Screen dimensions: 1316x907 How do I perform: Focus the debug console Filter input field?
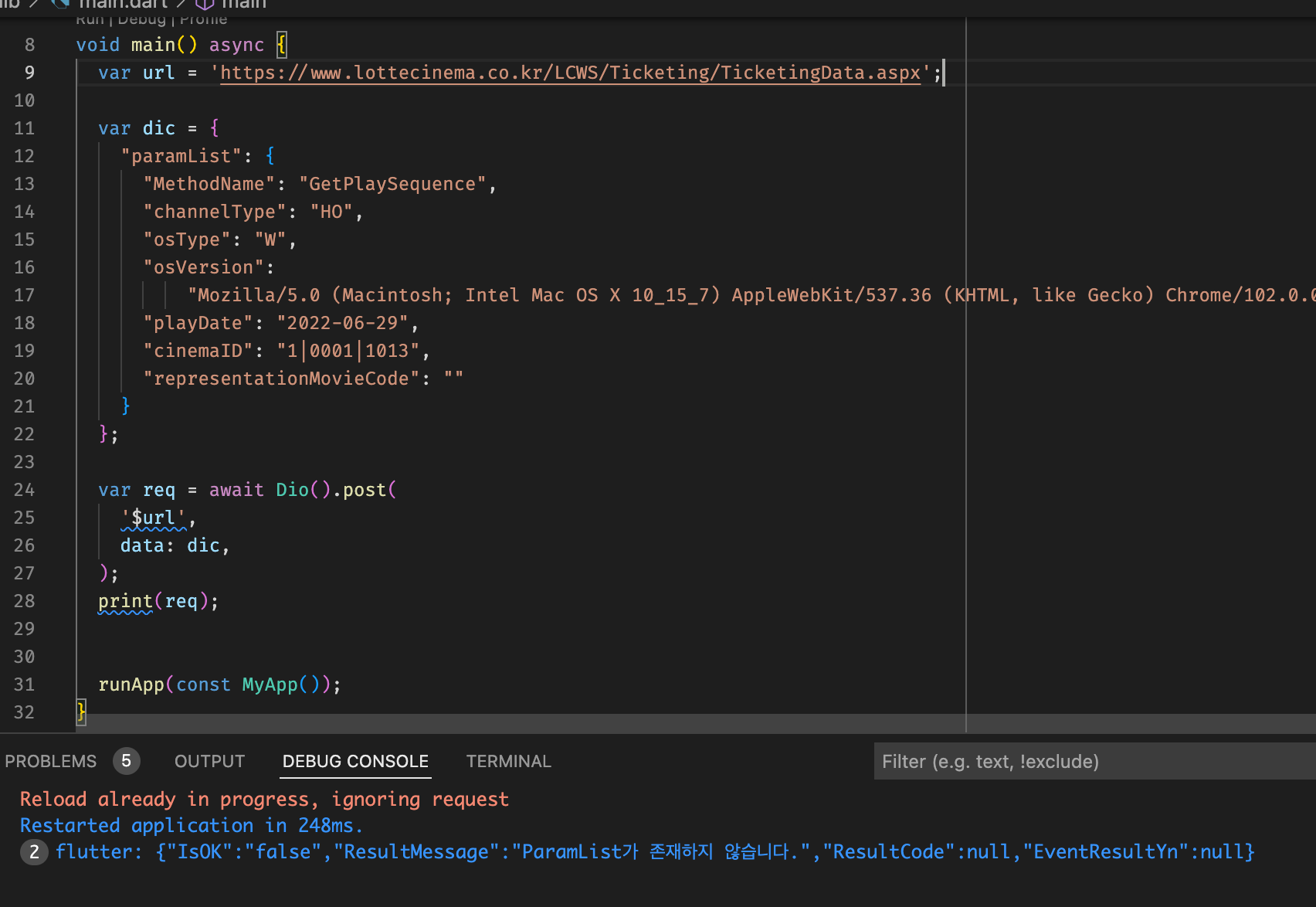(x=1094, y=762)
